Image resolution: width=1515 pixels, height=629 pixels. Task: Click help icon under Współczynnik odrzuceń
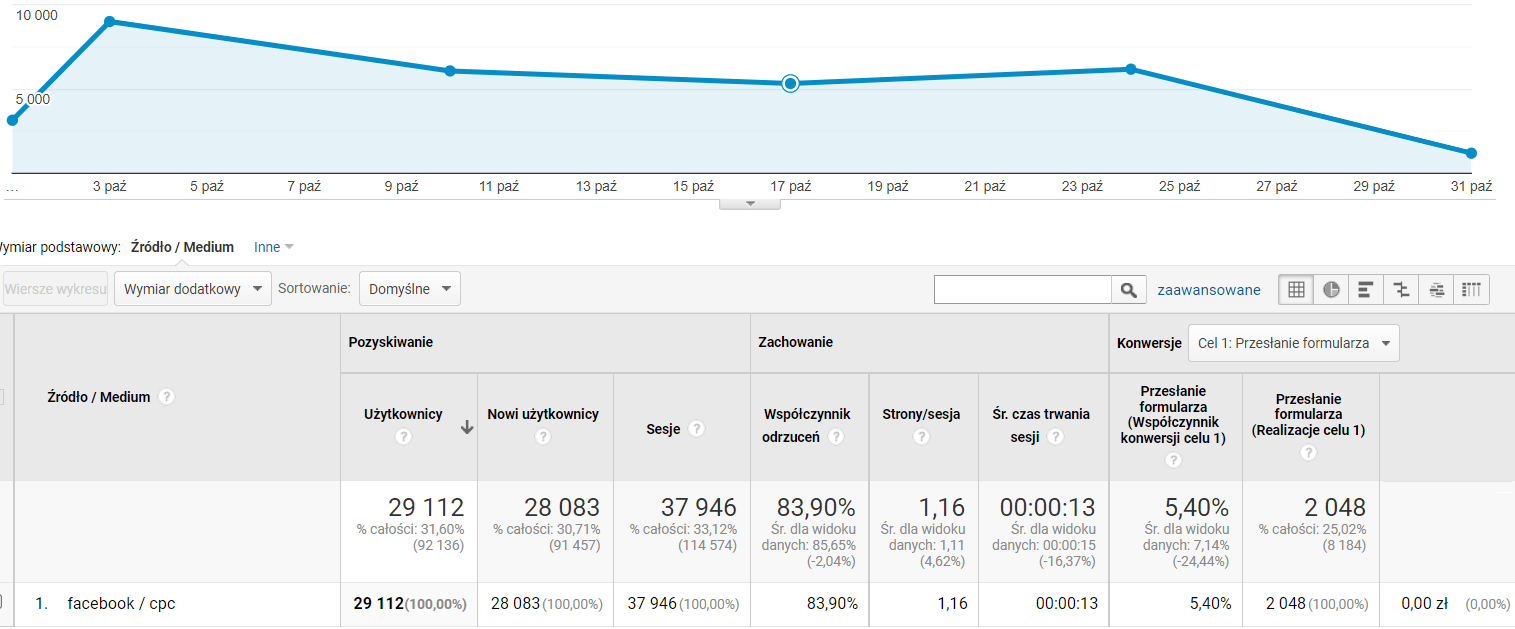tap(836, 437)
